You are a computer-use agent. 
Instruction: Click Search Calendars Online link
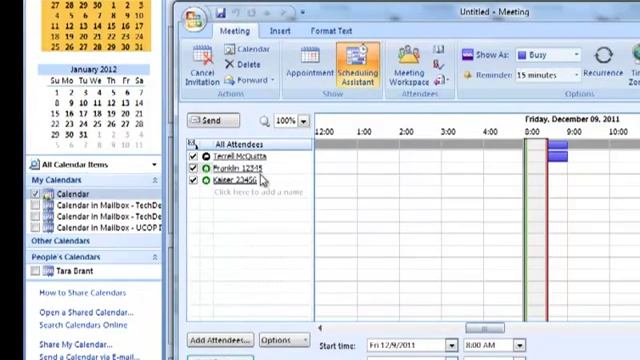pyautogui.click(x=83, y=325)
